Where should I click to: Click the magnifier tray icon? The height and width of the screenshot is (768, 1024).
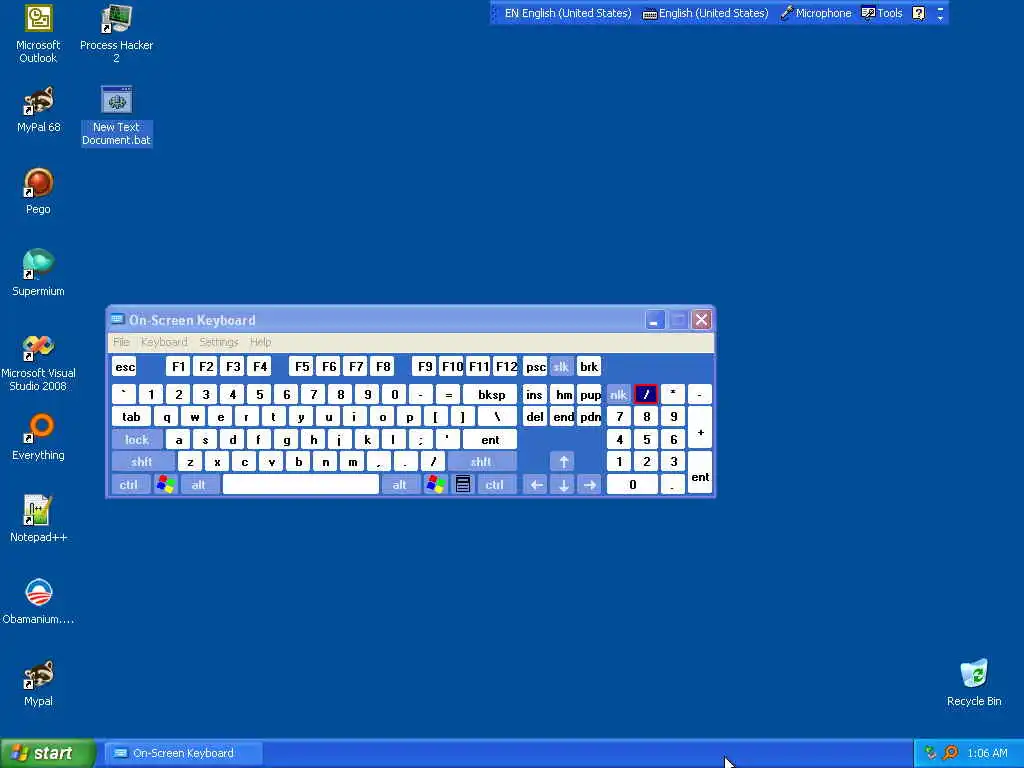pyautogui.click(x=950, y=753)
